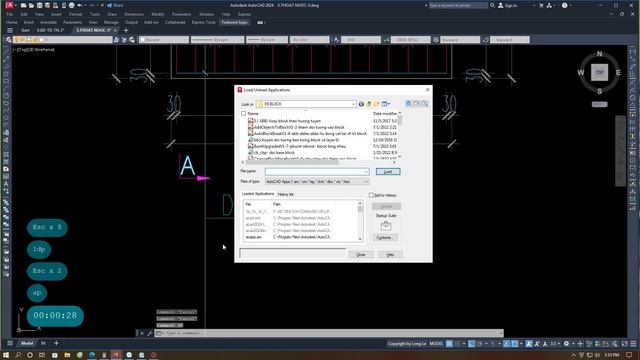Expand the ByLayer linetype dropdown
The image size is (640, 360).
[218, 40]
